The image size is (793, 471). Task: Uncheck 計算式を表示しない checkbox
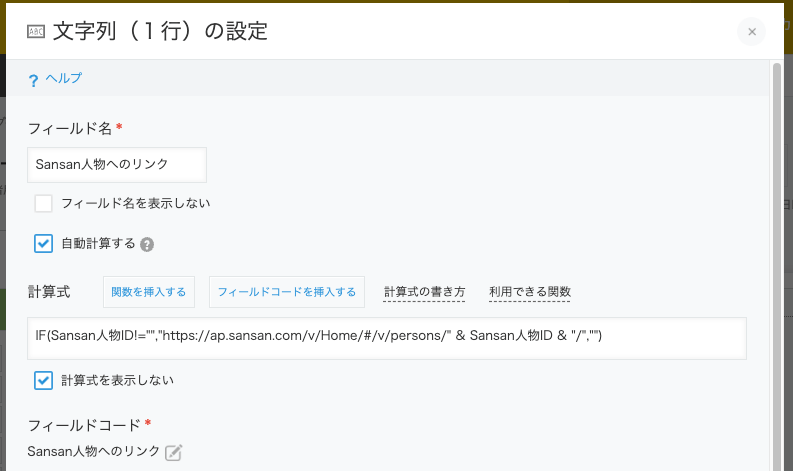tap(43, 380)
